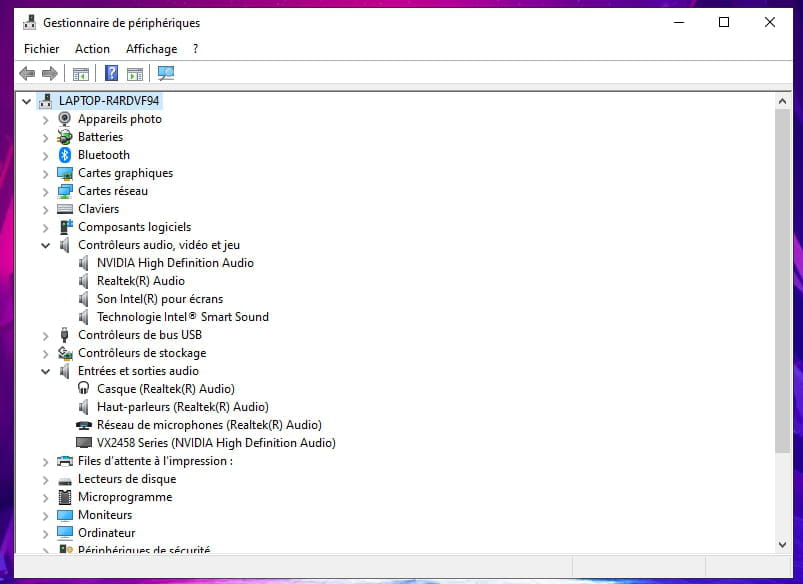
Task: Select the Contrôleurs de stockage label
Action: pos(142,353)
